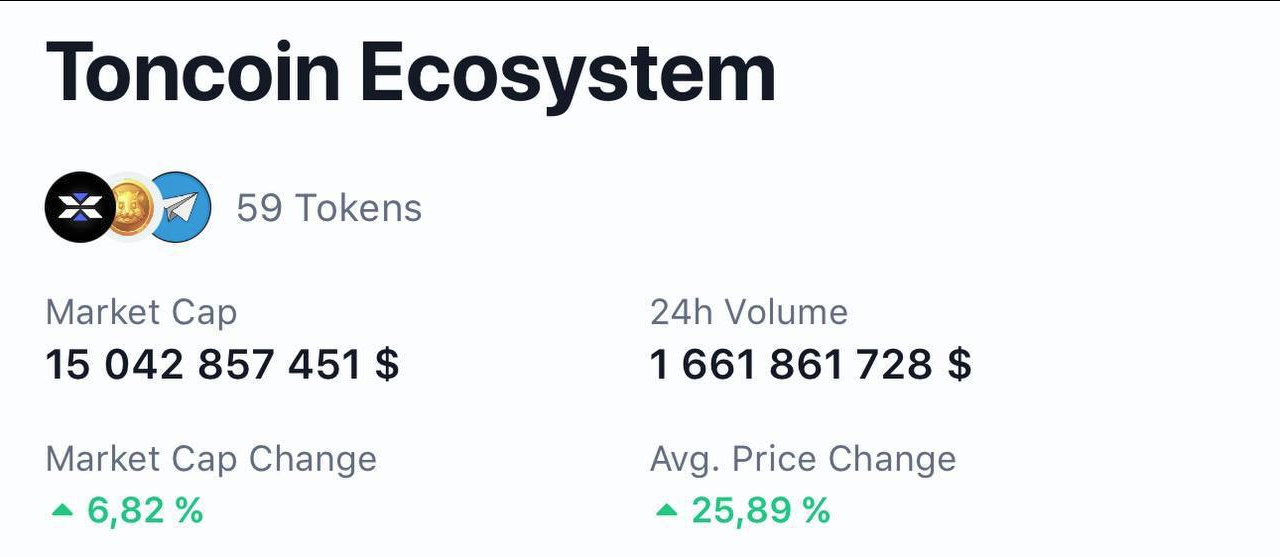Click the black X-shaped token icon
The image size is (1280, 557).
click(x=81, y=207)
